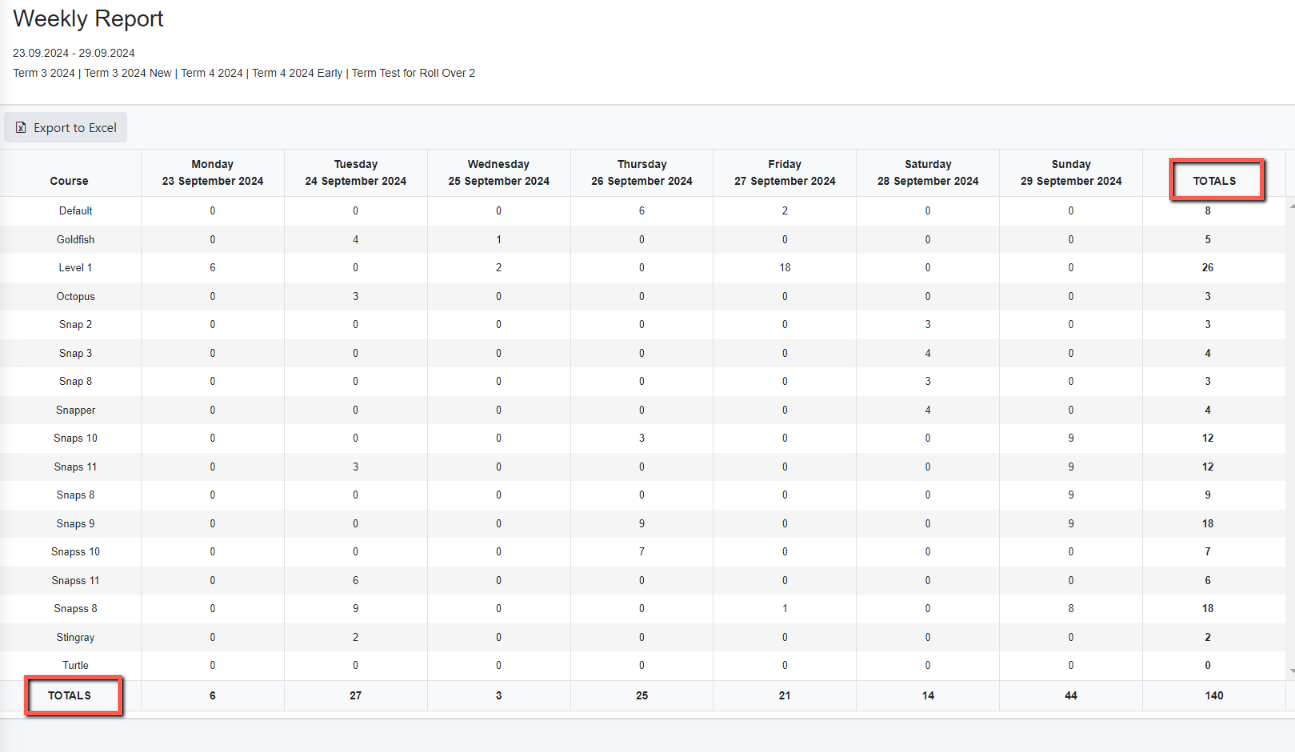Screen dimensions: 1295x752
Task: Click the TOTALS row label
Action: click(x=70, y=695)
